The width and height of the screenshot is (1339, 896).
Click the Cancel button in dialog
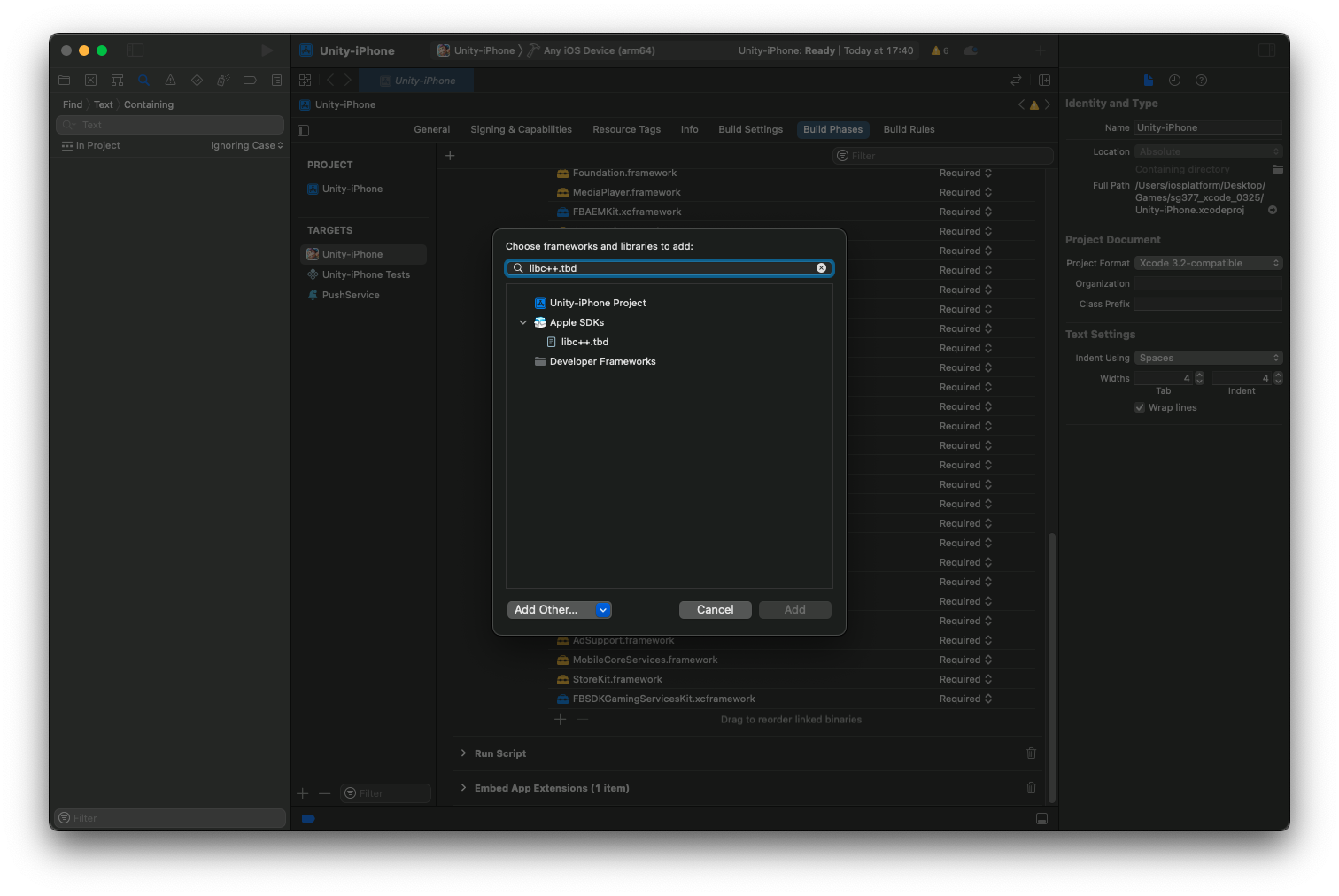pyautogui.click(x=716, y=609)
